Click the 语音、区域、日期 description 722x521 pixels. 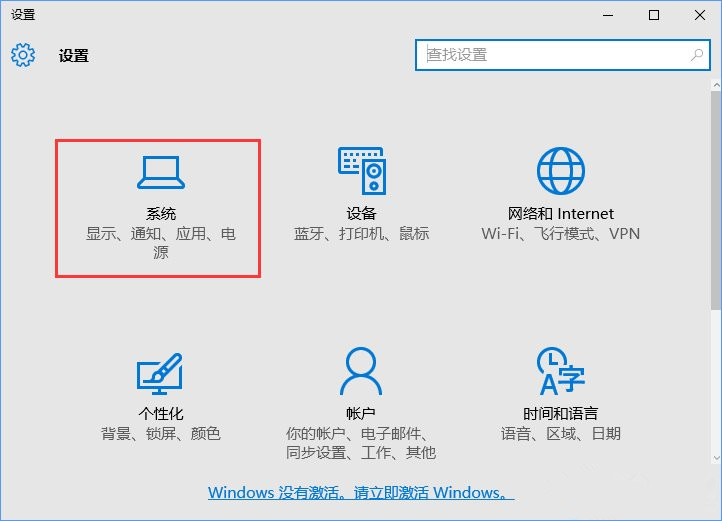[x=561, y=433]
